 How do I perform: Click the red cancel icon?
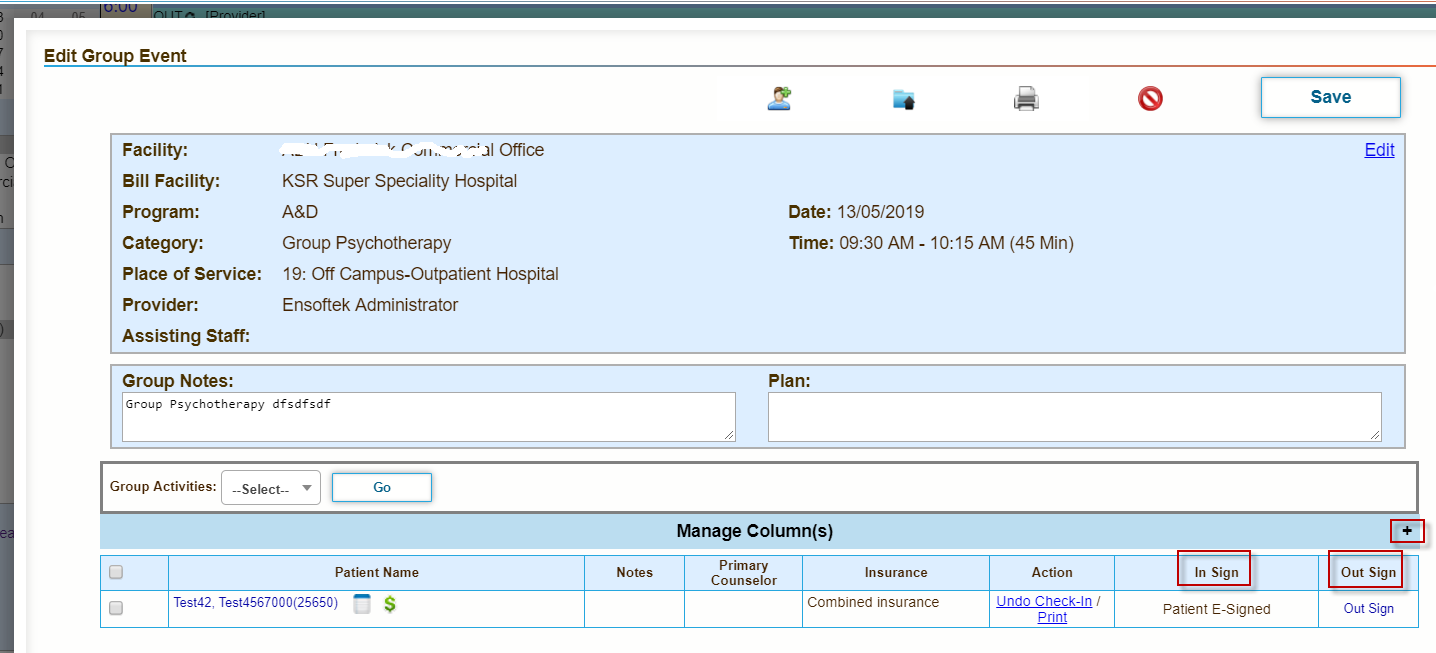[1150, 98]
